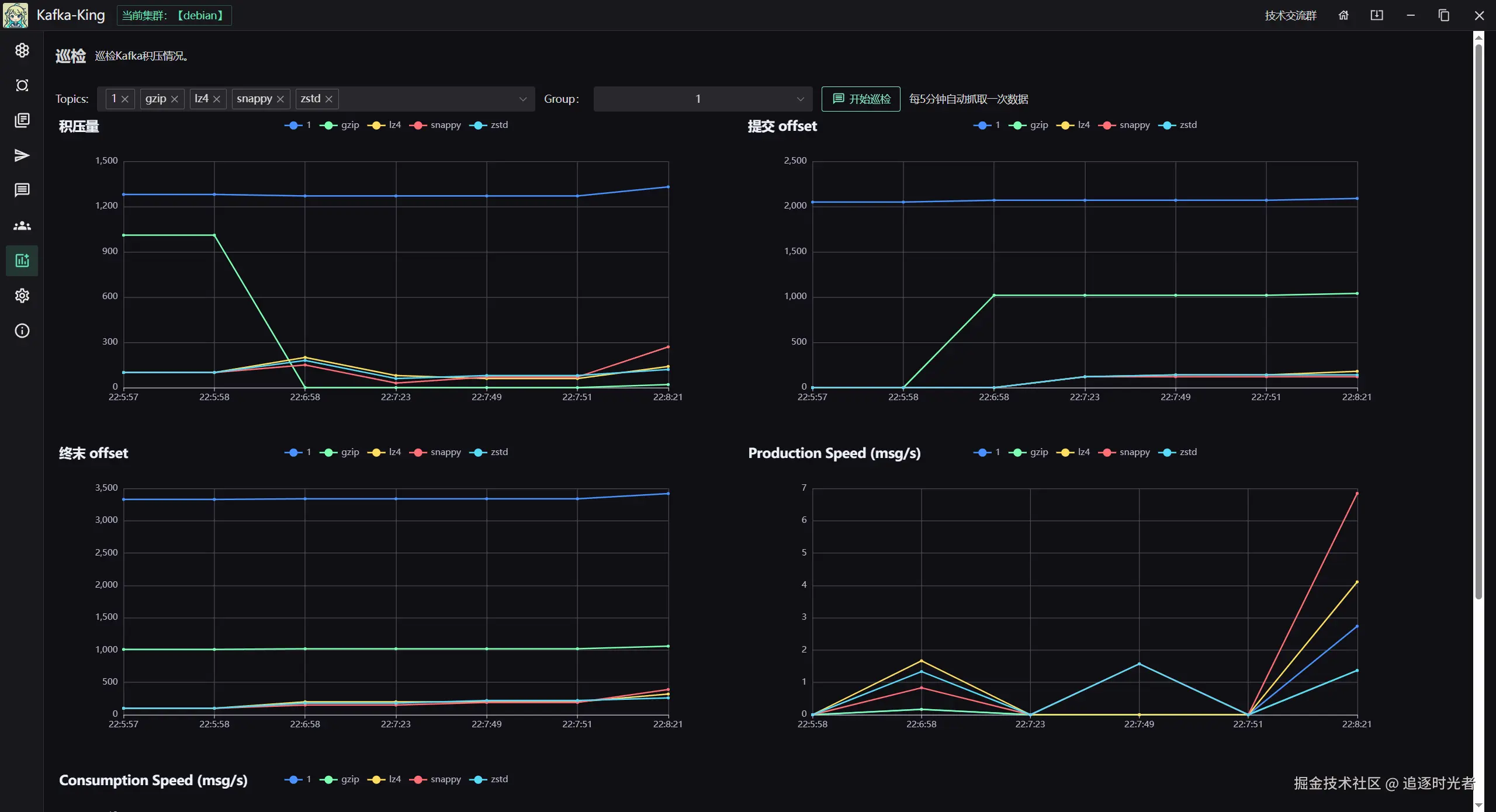Click the home icon in title bar
Screen dimensions: 1496x812
pos(1343,15)
